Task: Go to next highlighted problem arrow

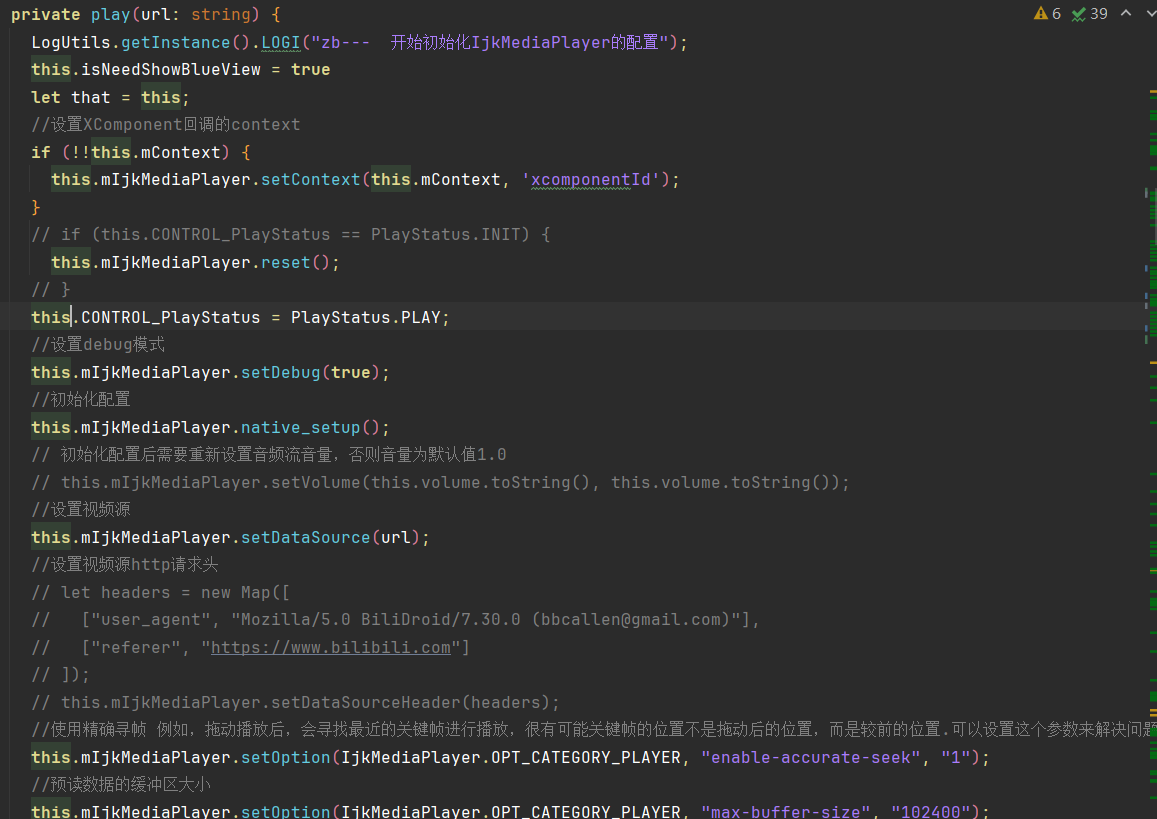Action: coord(1149,14)
